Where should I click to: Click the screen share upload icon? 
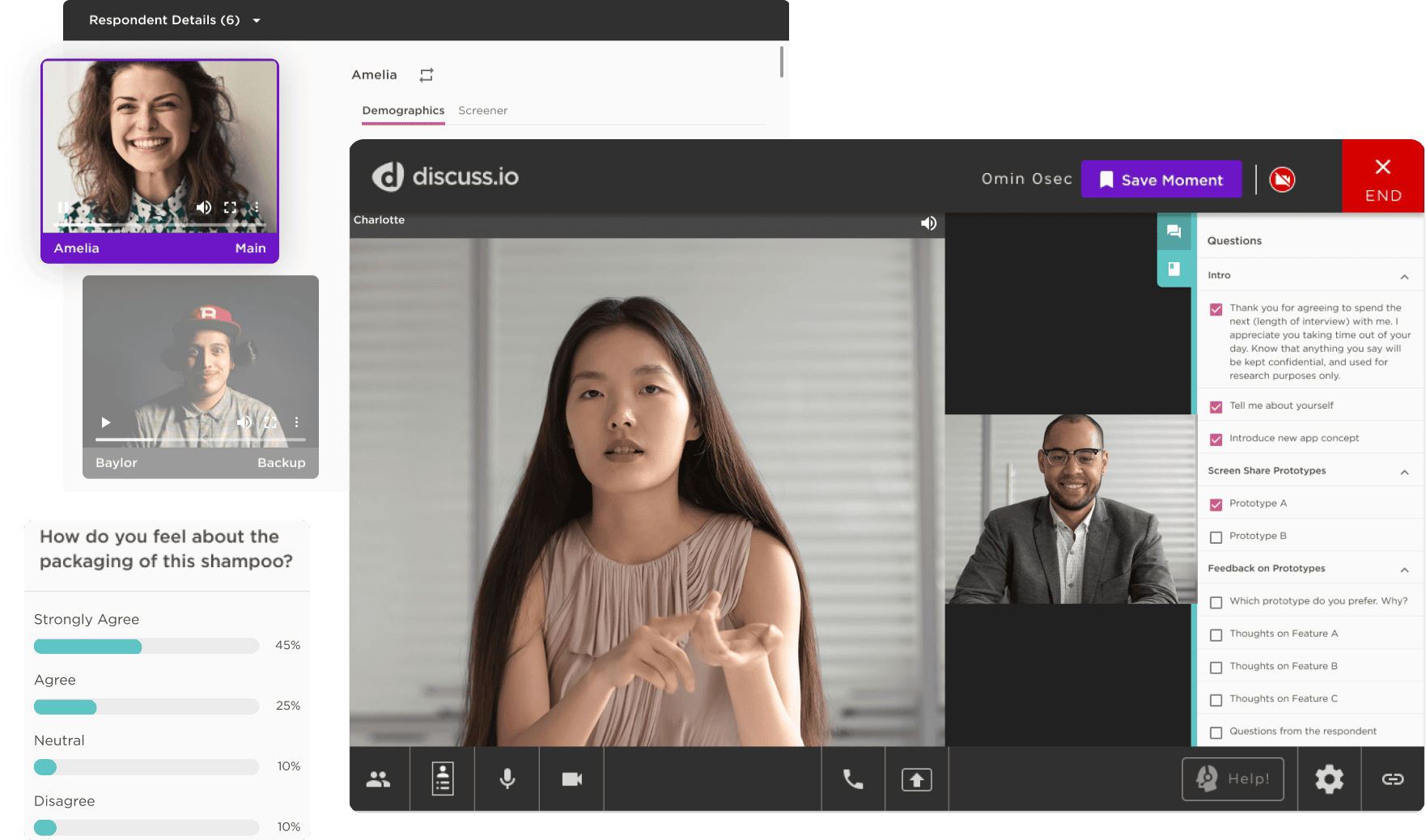pyautogui.click(x=916, y=778)
